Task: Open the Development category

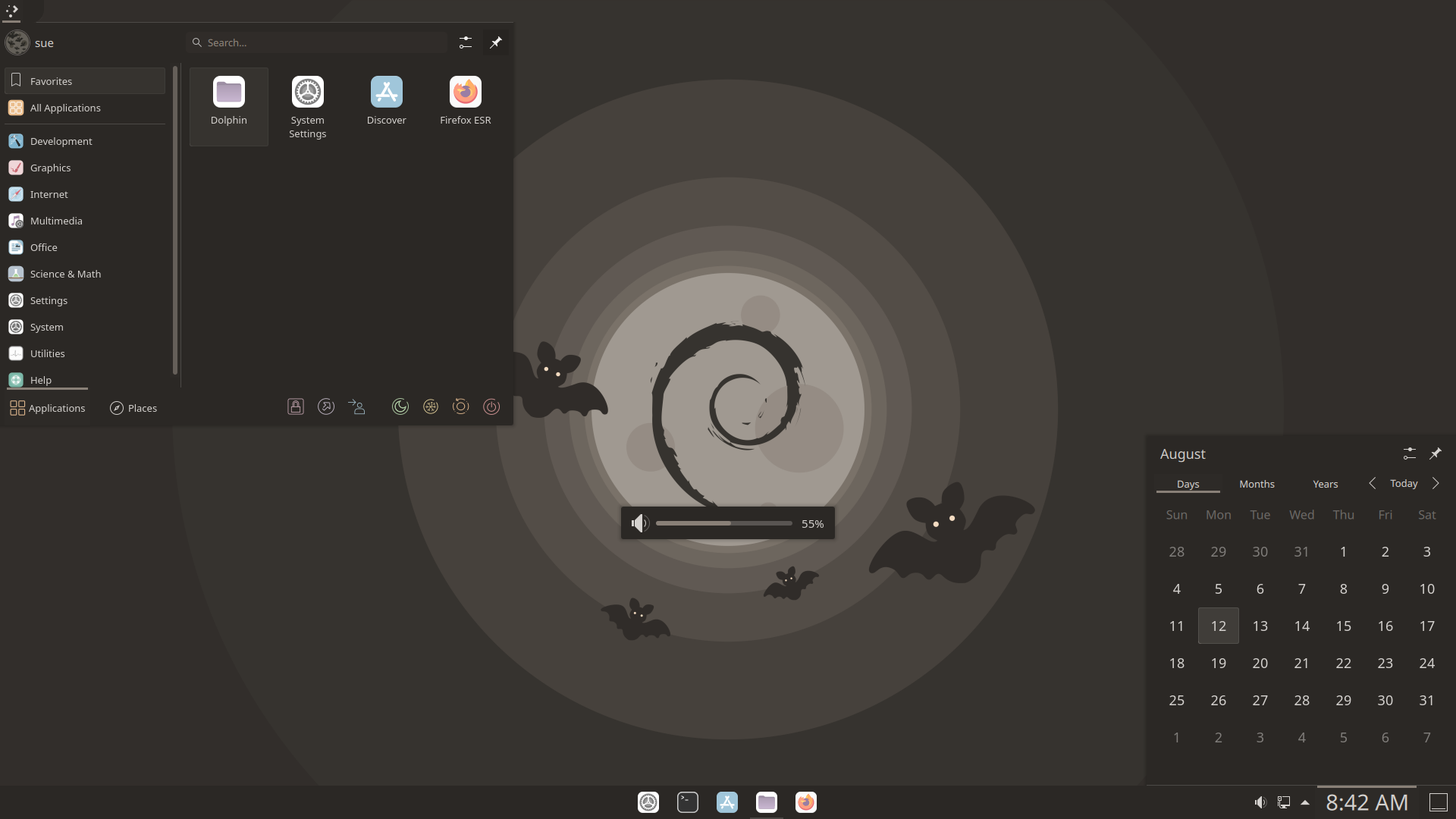Action: (85, 141)
